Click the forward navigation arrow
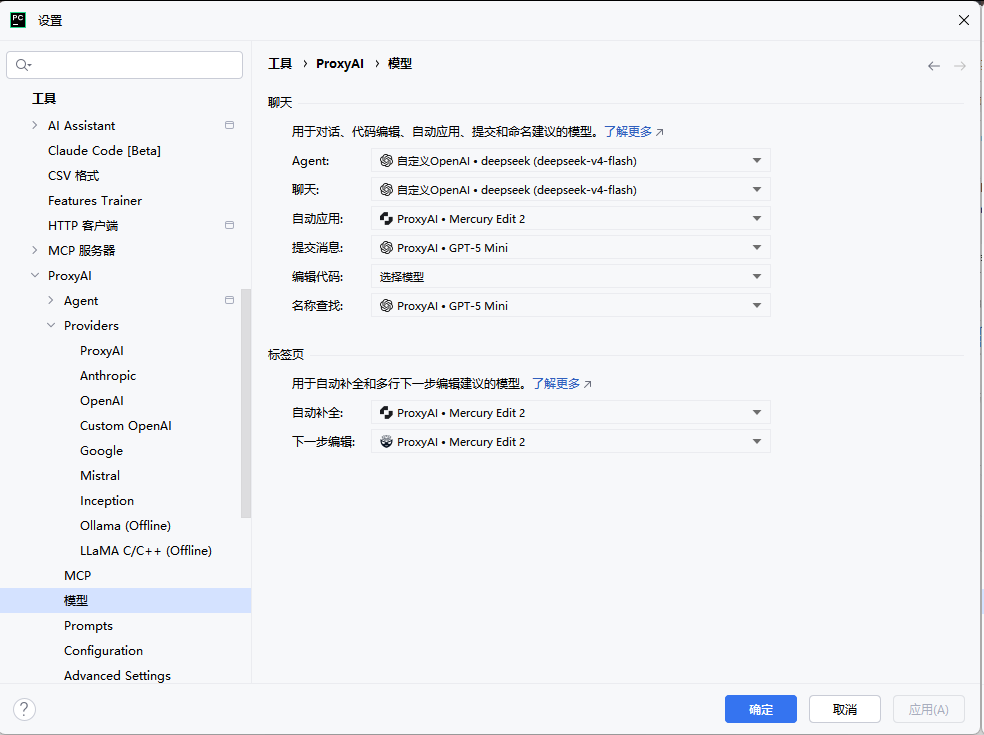 [x=960, y=66]
